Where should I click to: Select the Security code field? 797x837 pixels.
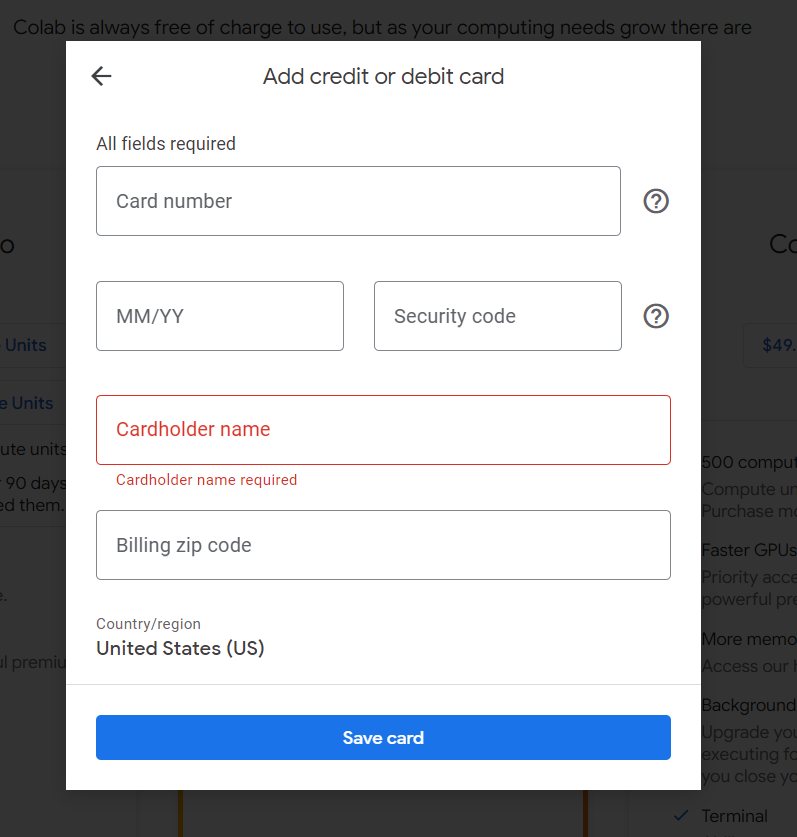(x=497, y=316)
